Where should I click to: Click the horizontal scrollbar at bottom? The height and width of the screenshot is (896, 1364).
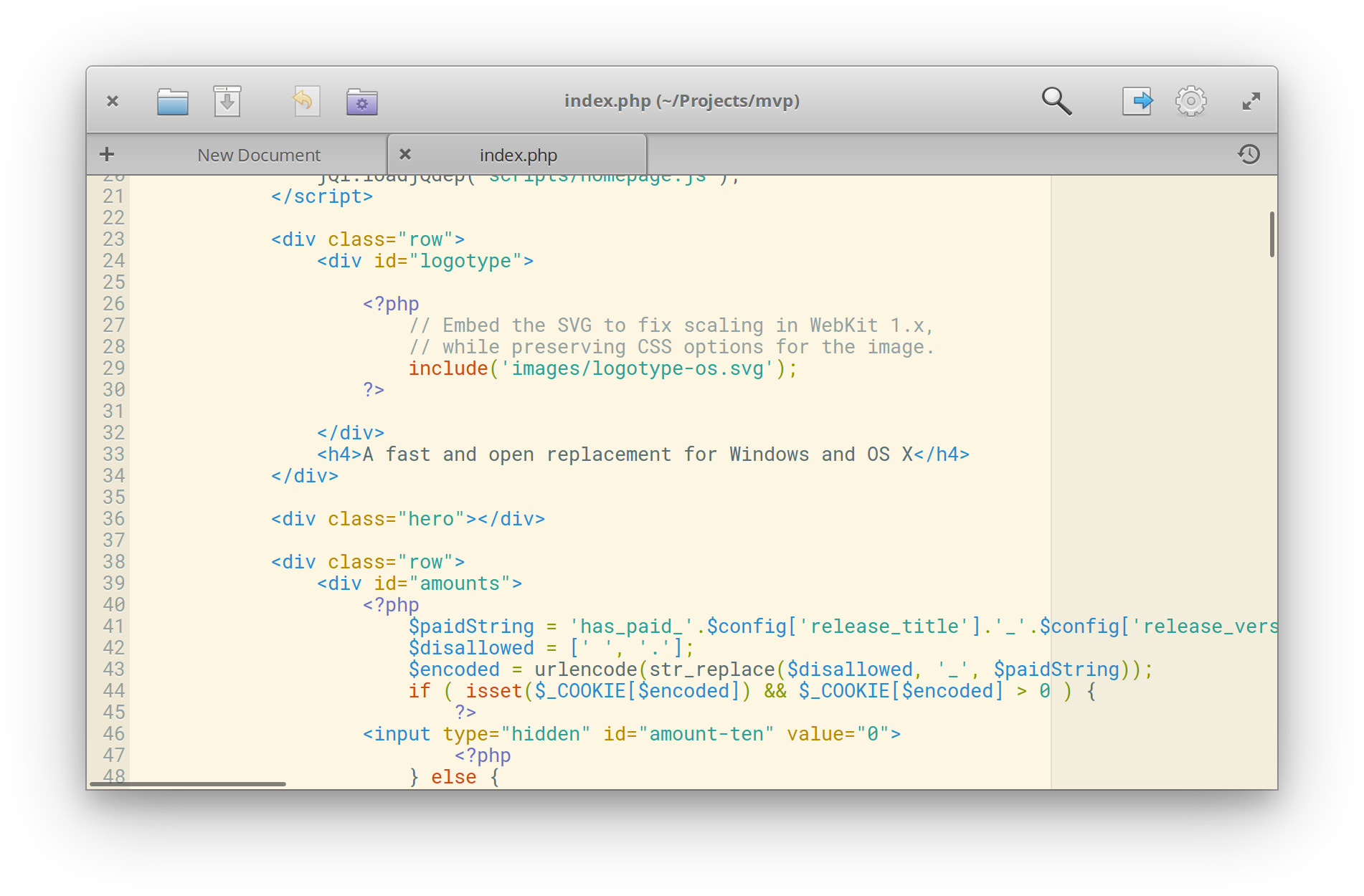coord(188,784)
